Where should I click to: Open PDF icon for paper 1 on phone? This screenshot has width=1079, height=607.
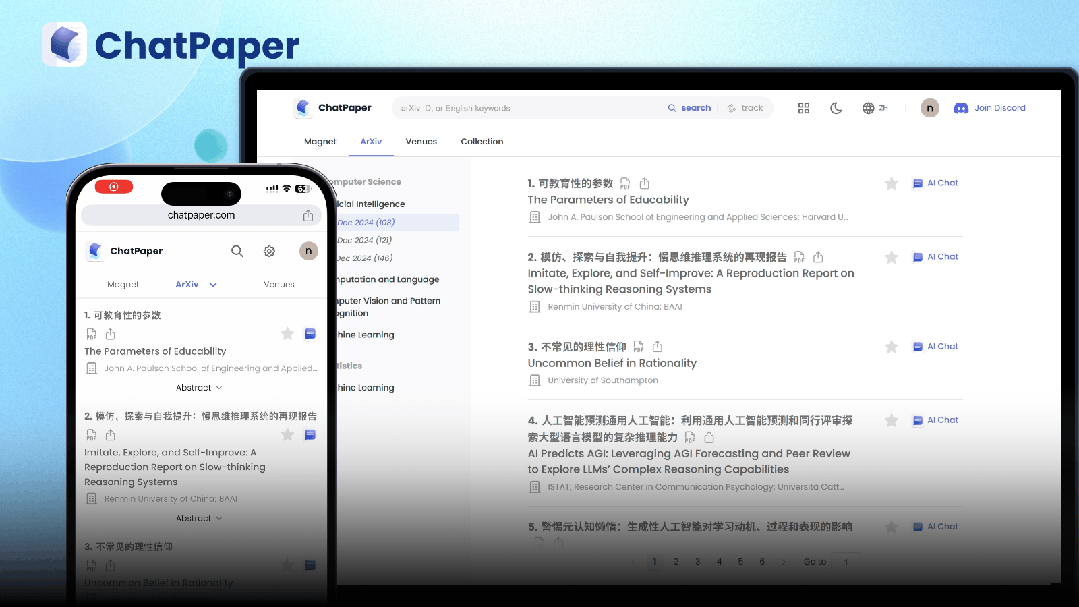(91, 334)
